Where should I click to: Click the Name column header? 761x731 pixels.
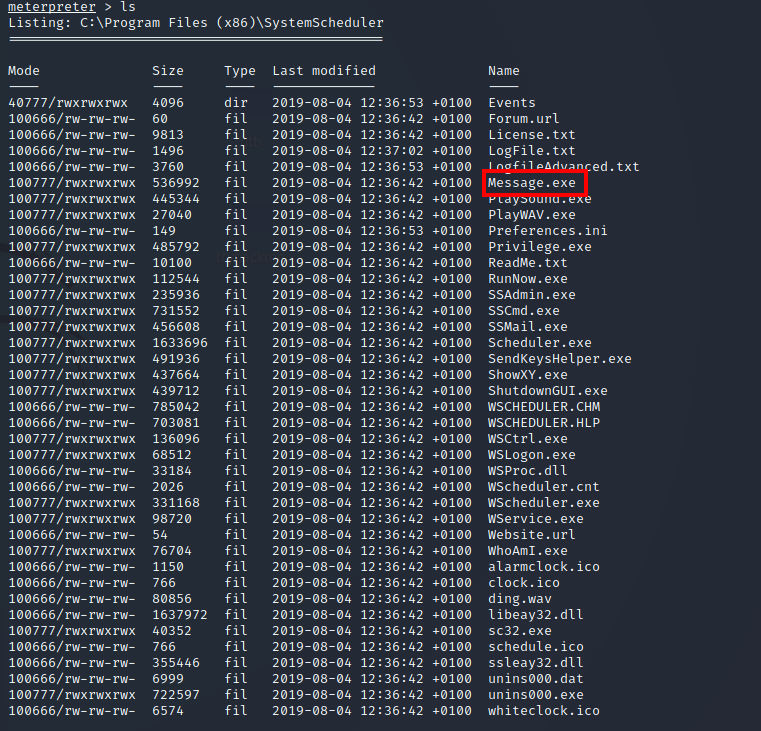pos(503,71)
